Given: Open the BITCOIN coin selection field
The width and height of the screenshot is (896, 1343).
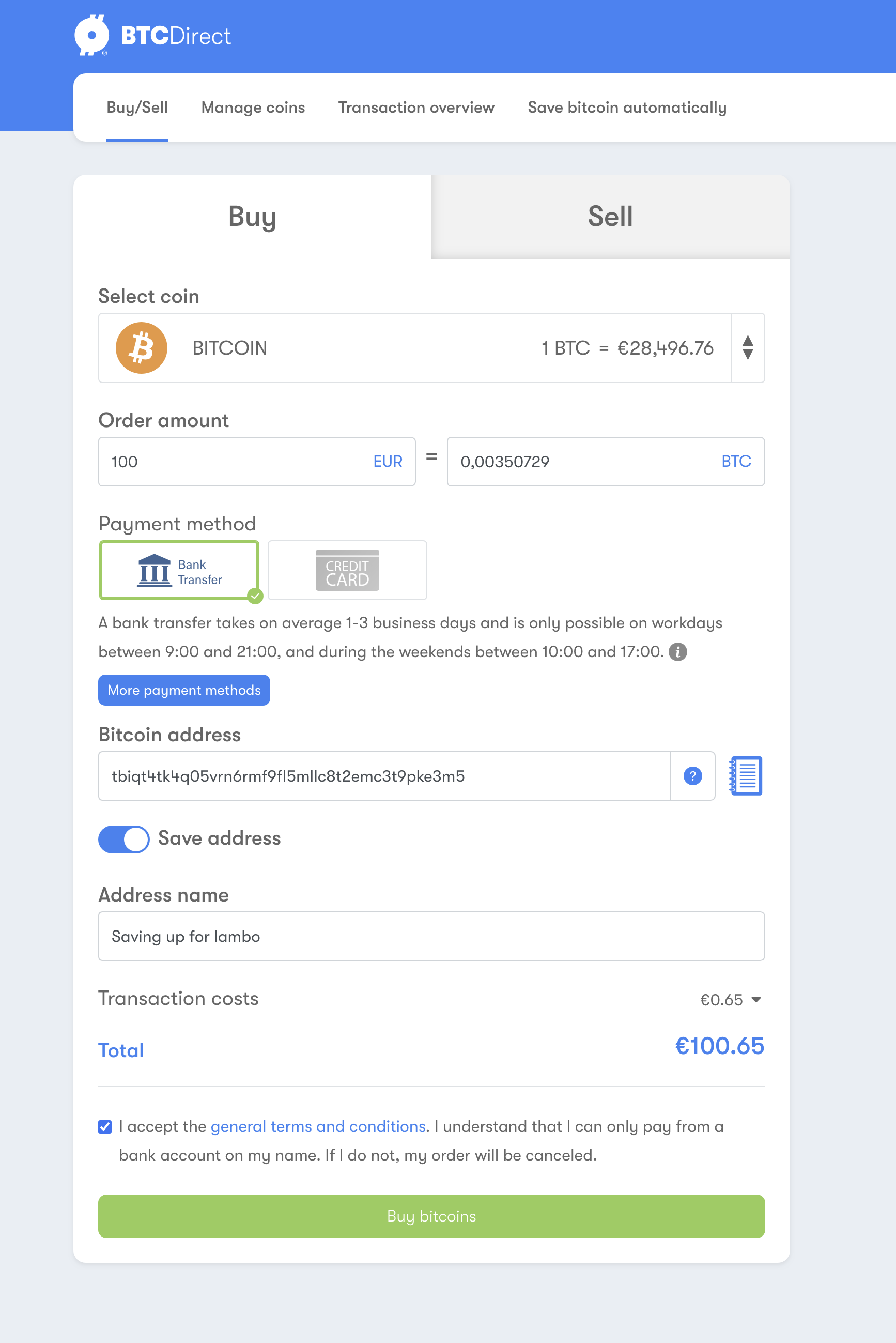Looking at the screenshot, I should coord(400,347).
